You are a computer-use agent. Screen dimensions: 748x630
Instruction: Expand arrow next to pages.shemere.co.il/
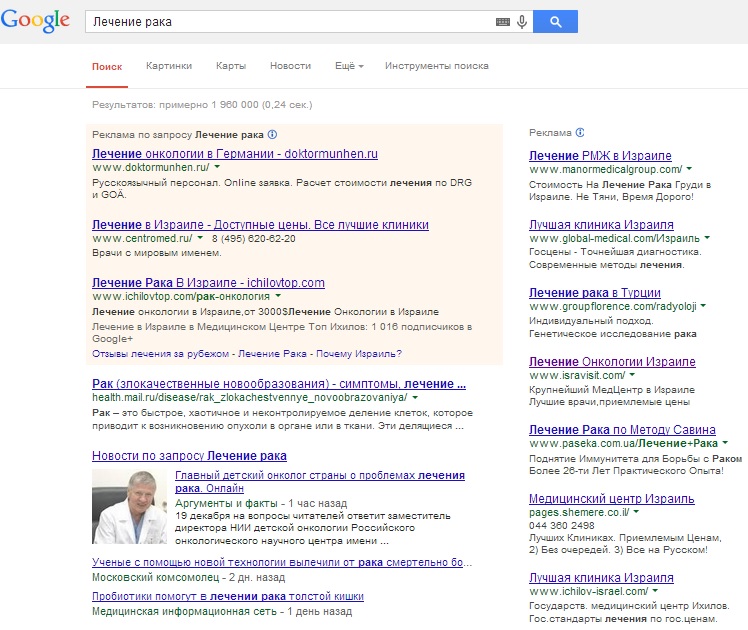[636, 512]
